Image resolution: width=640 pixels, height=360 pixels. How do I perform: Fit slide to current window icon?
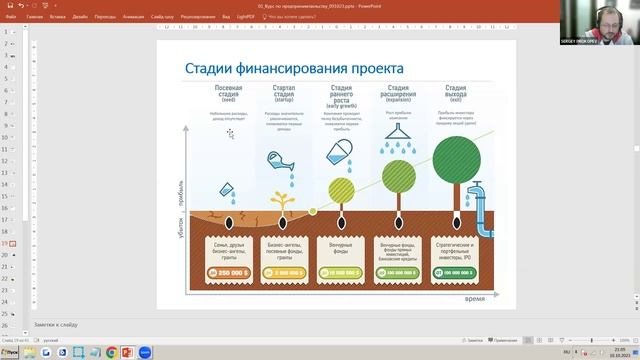[x=636, y=340]
